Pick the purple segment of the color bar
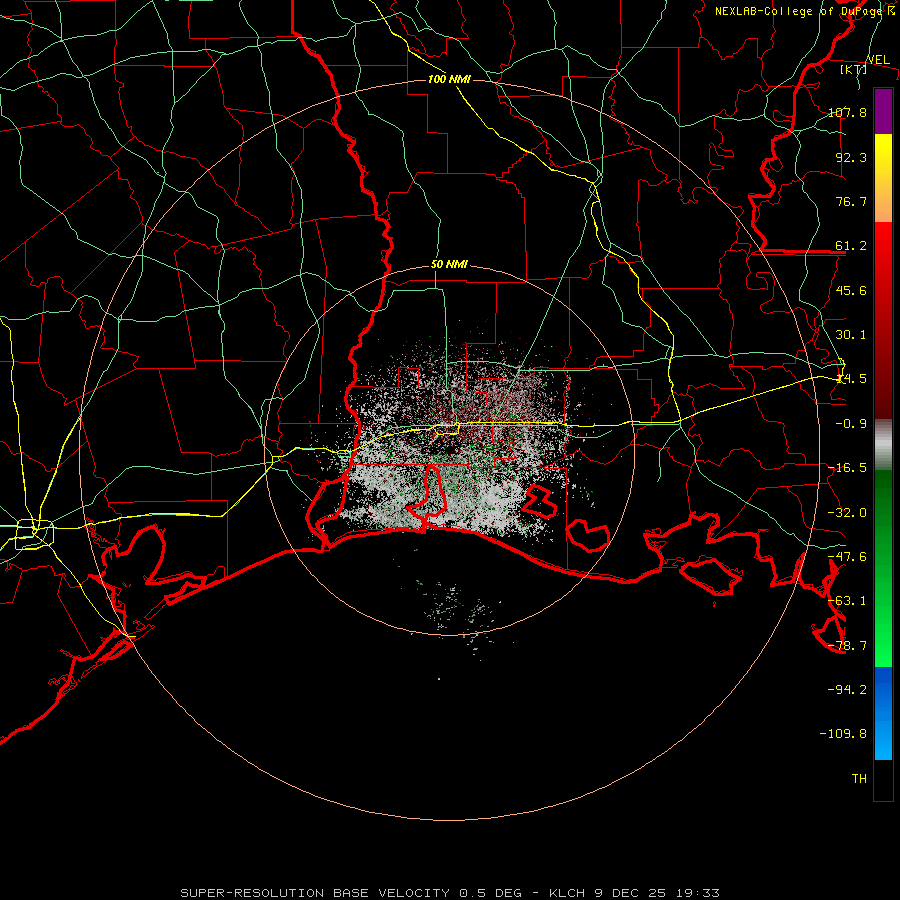Viewport: 900px width, 900px height. click(x=883, y=112)
